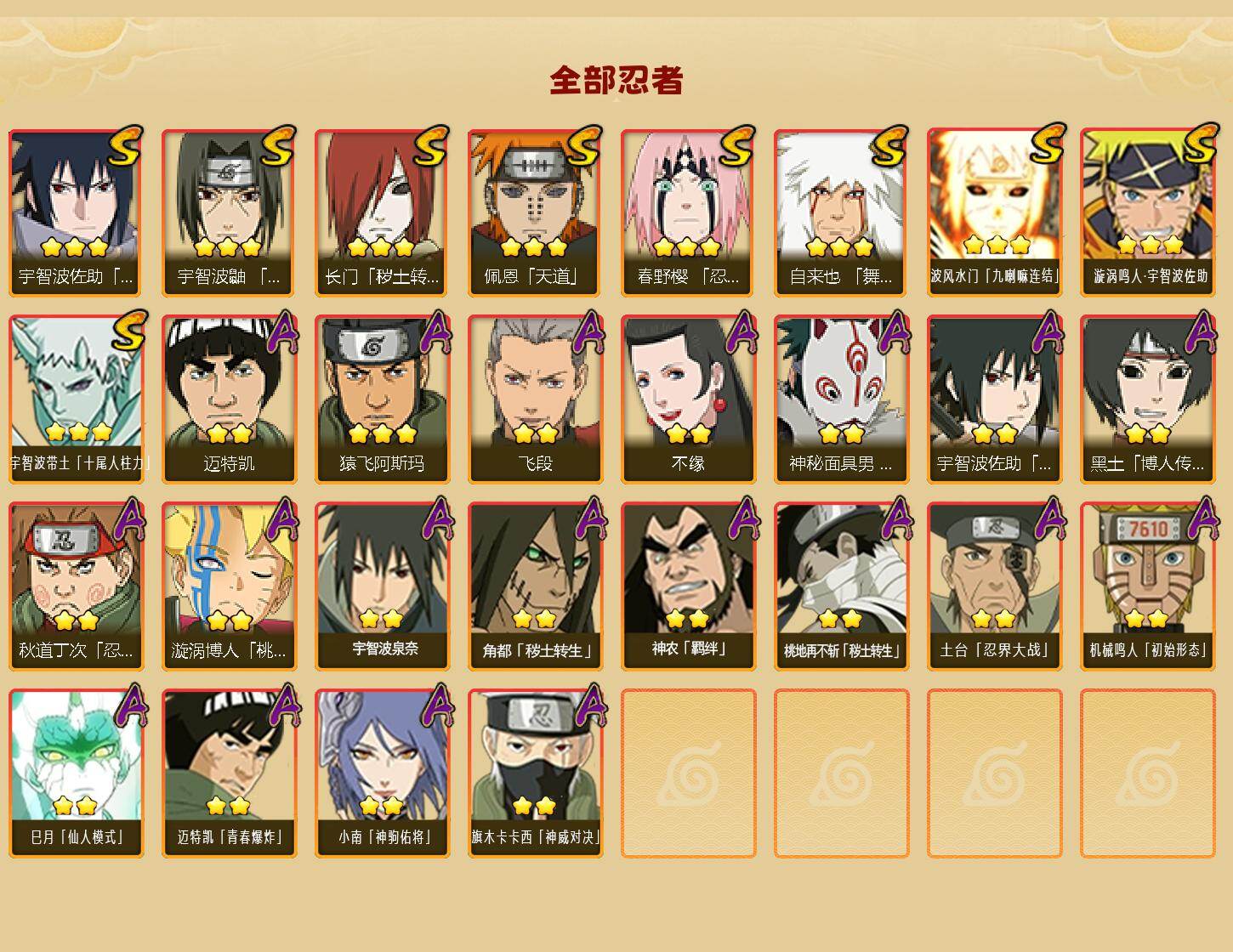The height and width of the screenshot is (952, 1233).
Task: Pick the 桃地再不斩「秽土转生」 card
Action: 841,586
